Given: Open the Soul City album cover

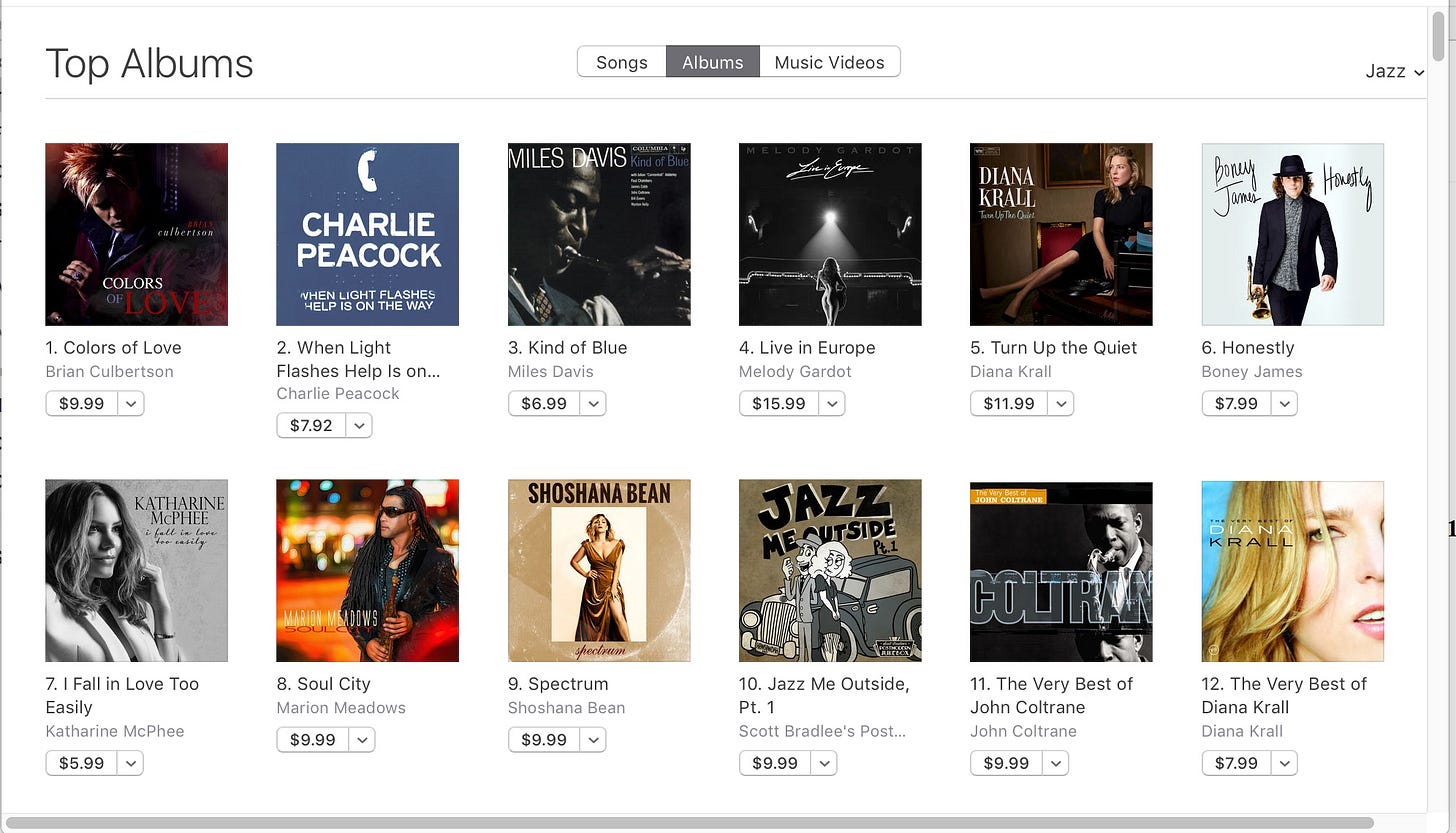Looking at the screenshot, I should click(x=368, y=571).
